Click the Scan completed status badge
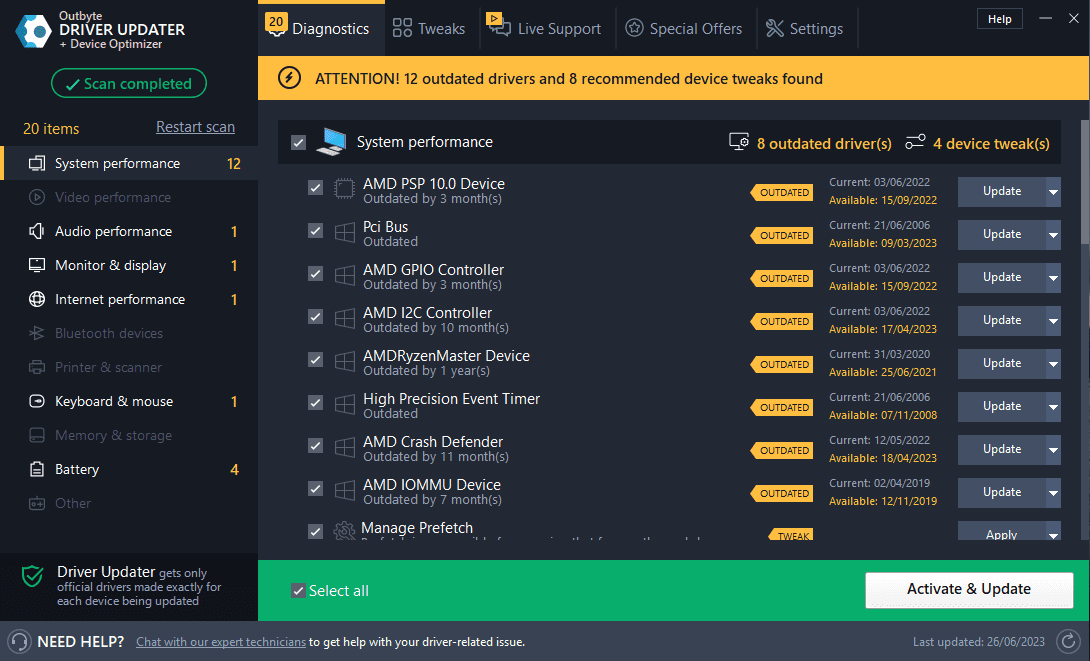This screenshot has width=1090, height=661. pos(129,83)
